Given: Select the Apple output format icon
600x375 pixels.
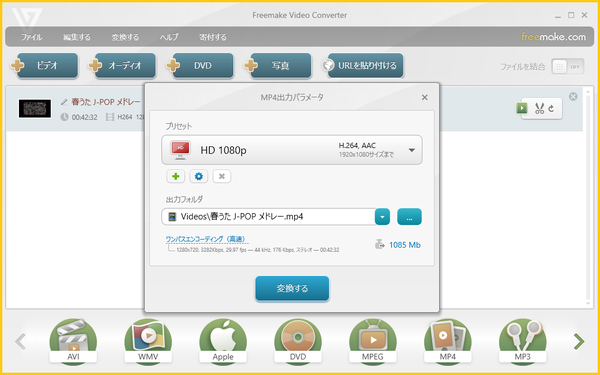Looking at the screenshot, I should [223, 341].
